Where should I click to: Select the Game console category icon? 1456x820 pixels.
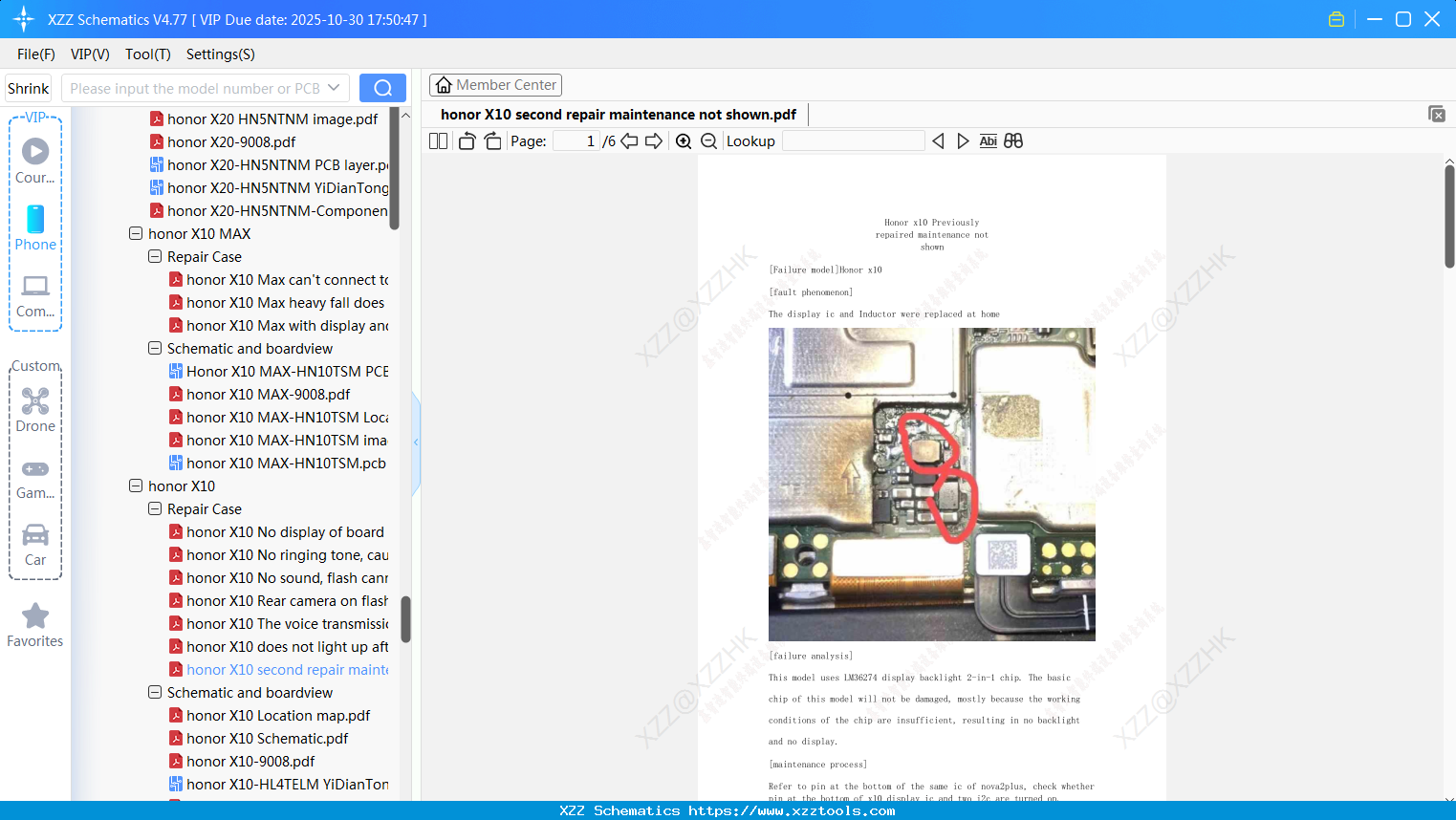[35, 478]
